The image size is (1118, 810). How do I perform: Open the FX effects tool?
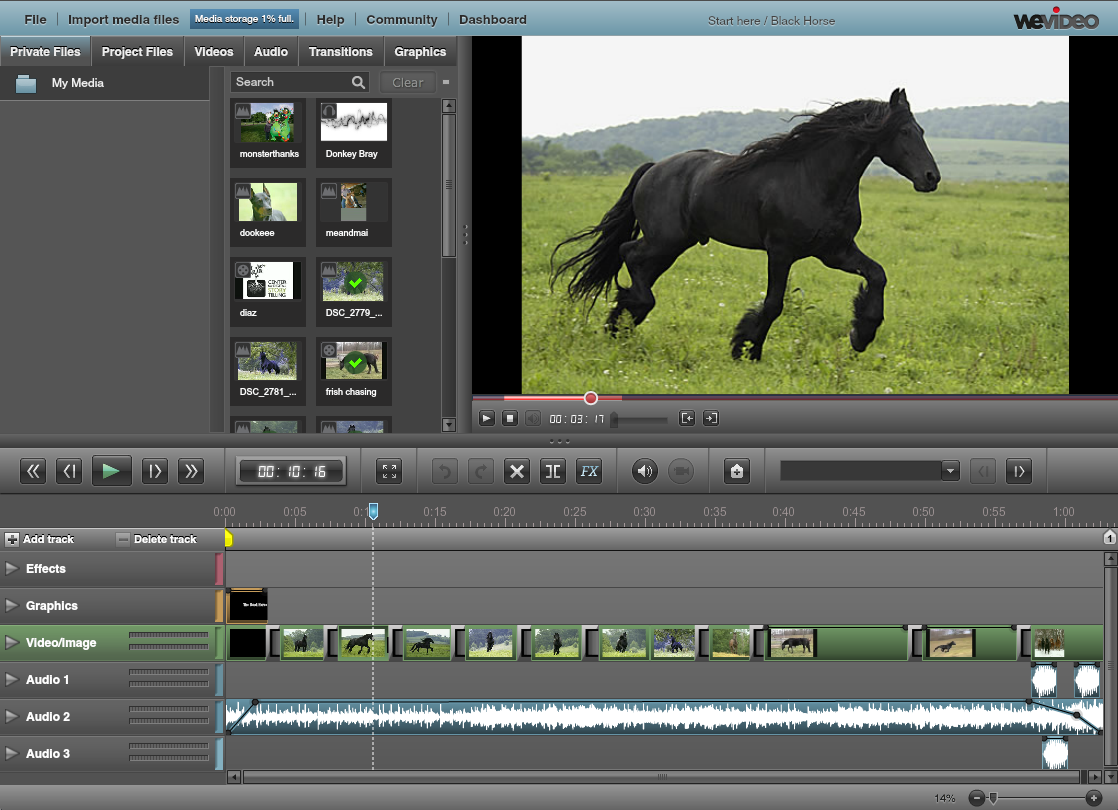click(x=589, y=471)
